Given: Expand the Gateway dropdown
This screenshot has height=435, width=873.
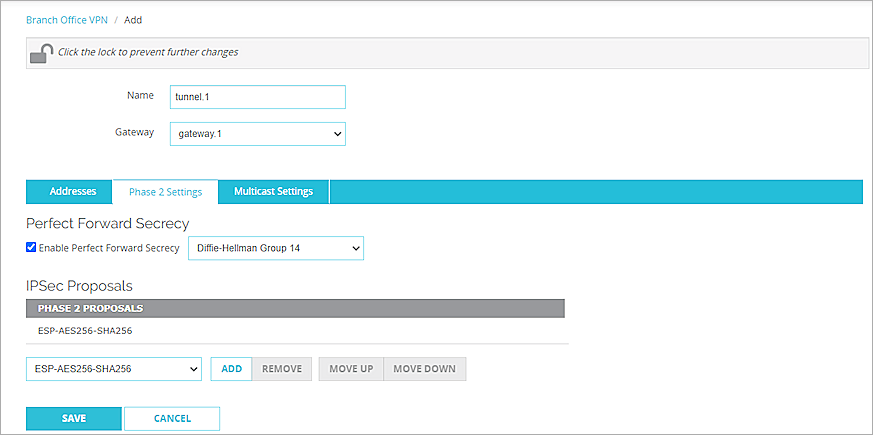Looking at the screenshot, I should 258,134.
